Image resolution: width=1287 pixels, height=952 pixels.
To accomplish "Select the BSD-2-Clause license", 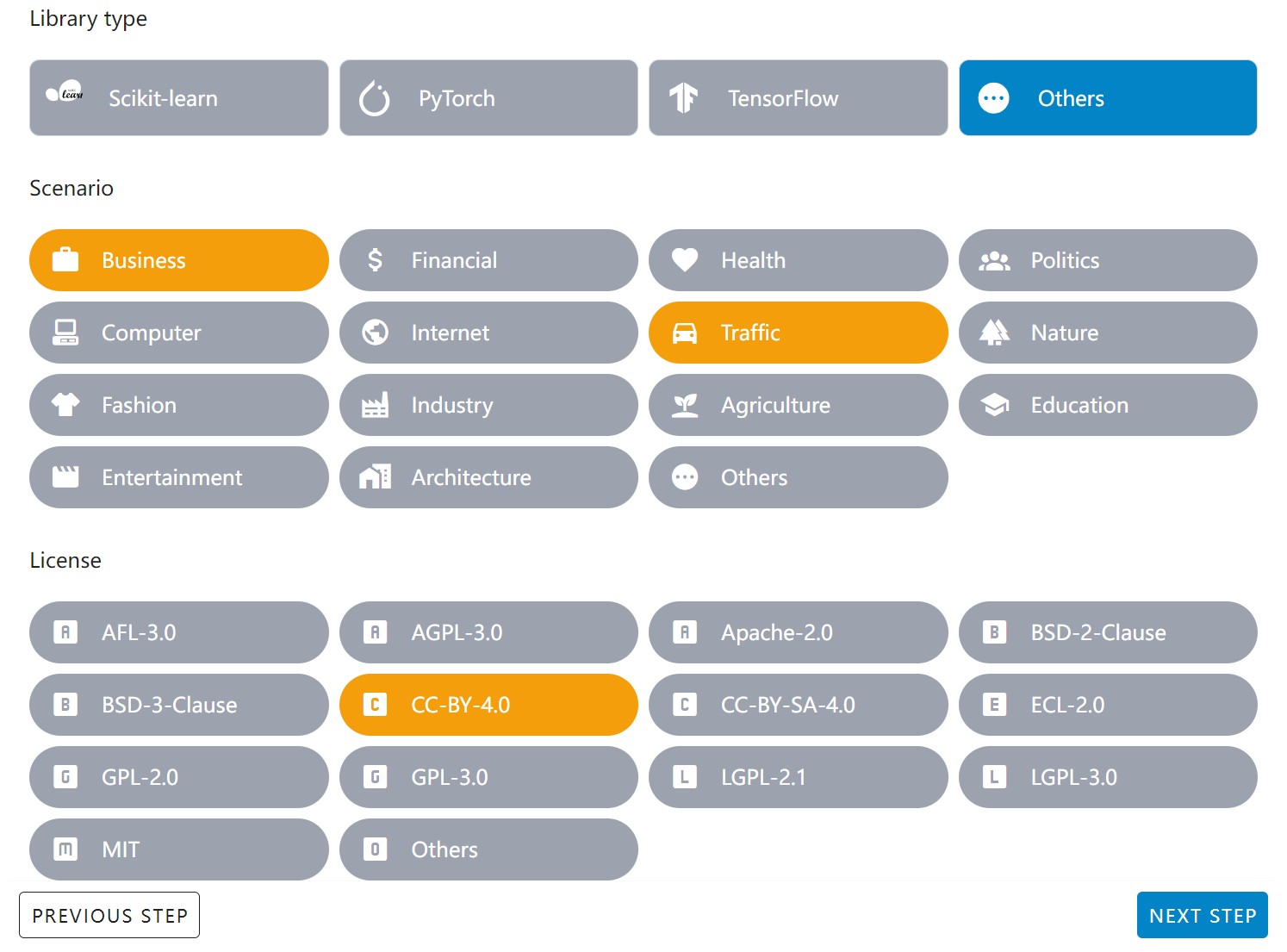I will point(1108,632).
